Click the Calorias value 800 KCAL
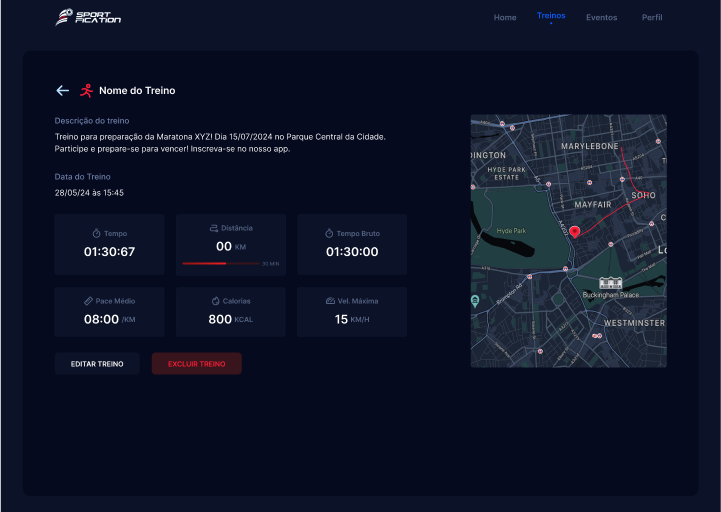This screenshot has width=721, height=512. click(x=231, y=319)
